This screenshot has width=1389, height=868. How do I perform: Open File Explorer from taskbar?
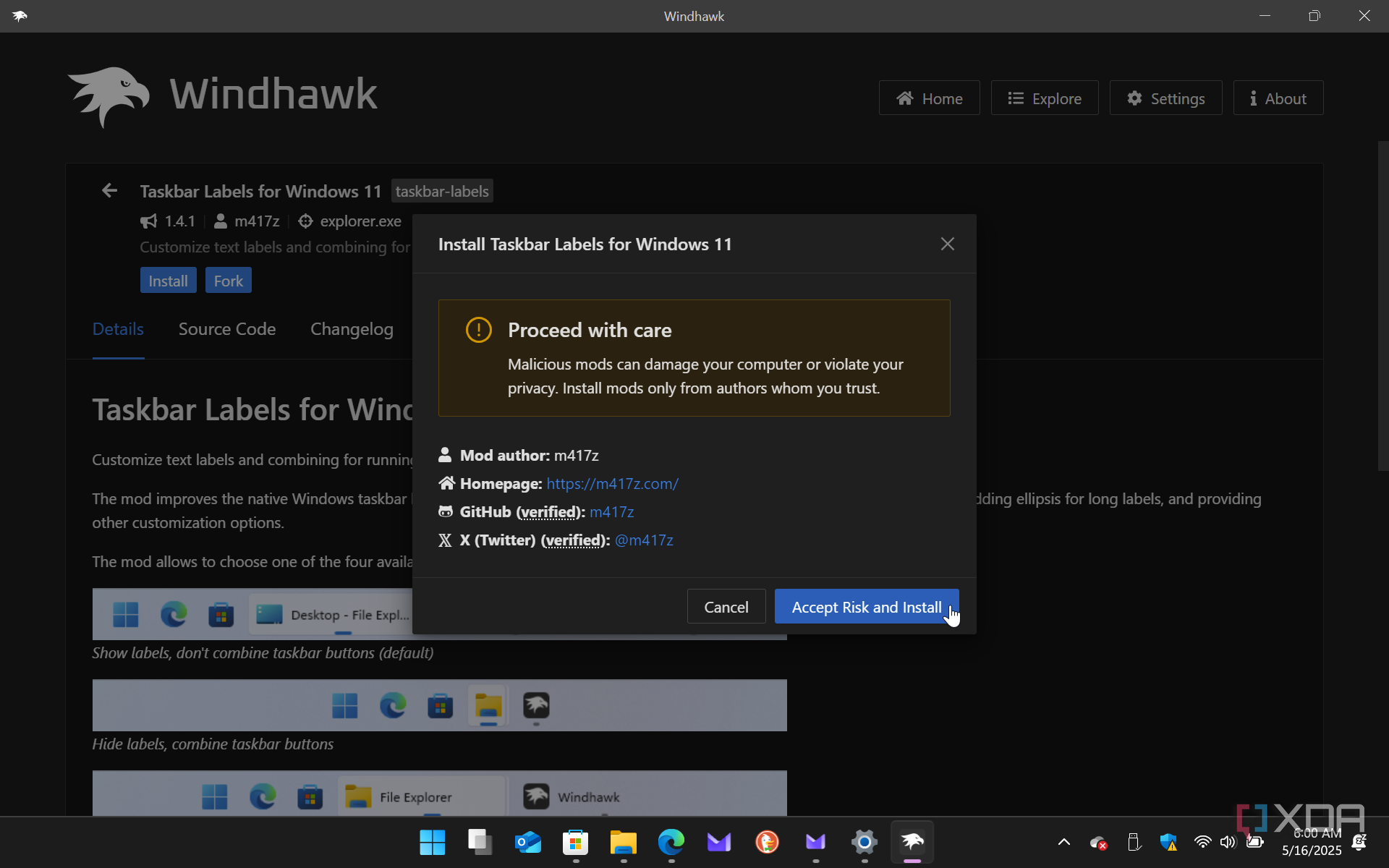pos(623,842)
